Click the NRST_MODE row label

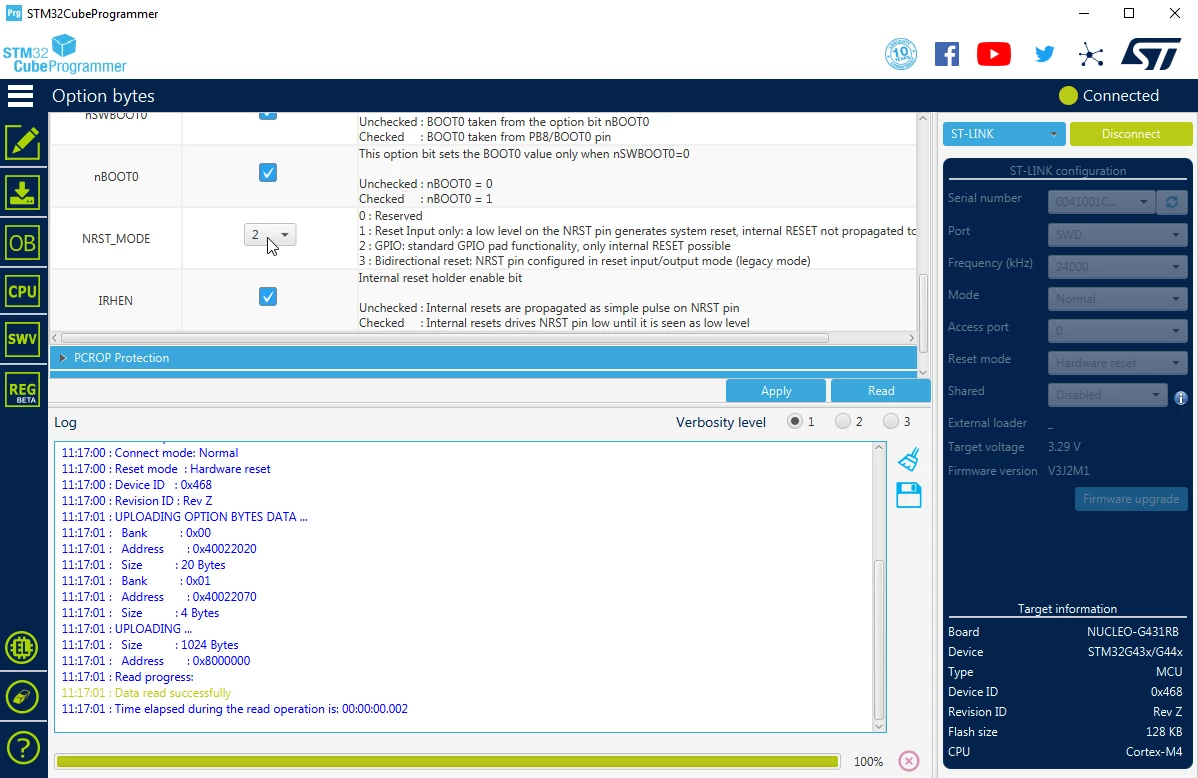116,238
